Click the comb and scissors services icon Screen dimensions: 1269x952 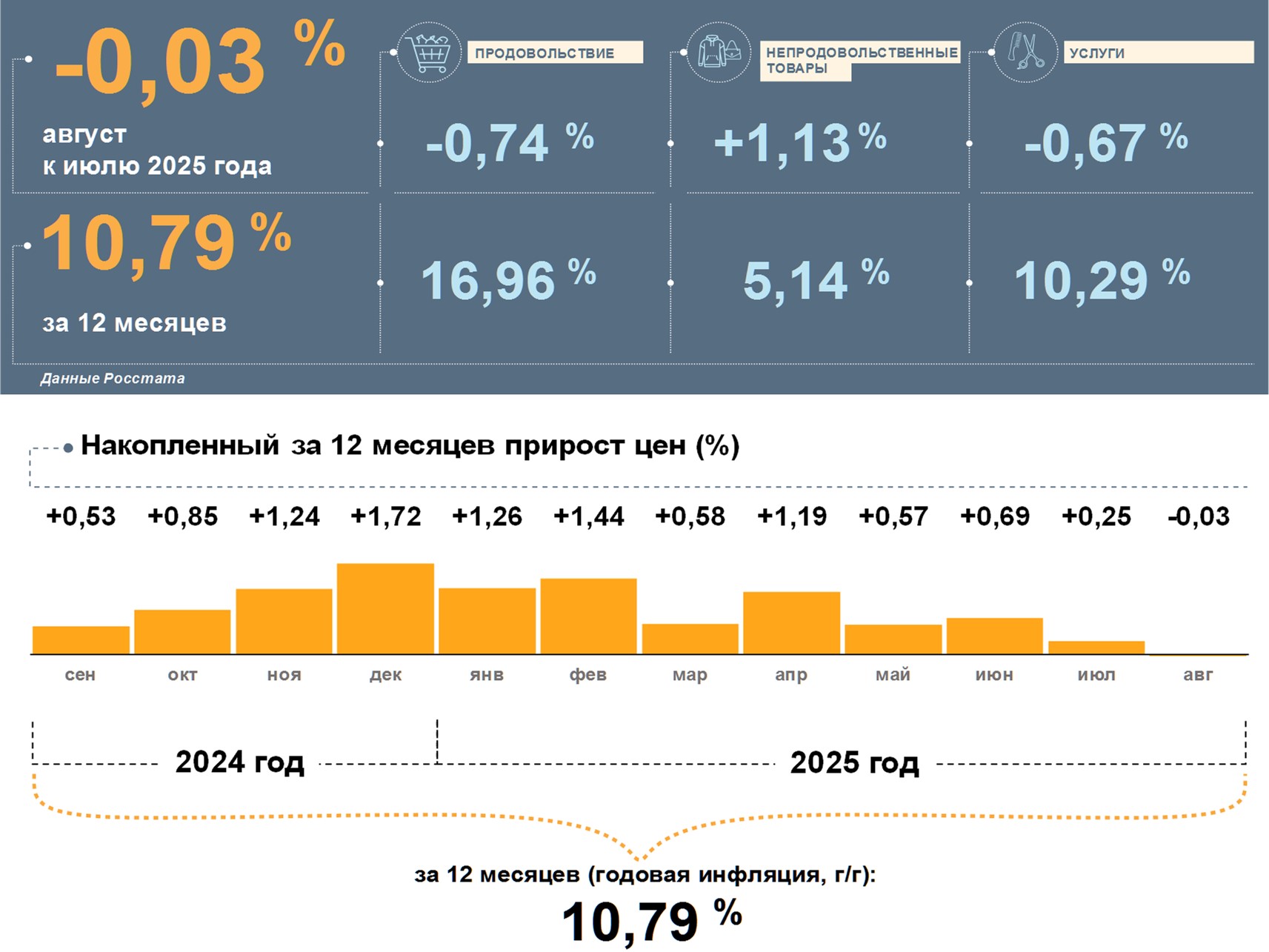pyautogui.click(x=1026, y=52)
